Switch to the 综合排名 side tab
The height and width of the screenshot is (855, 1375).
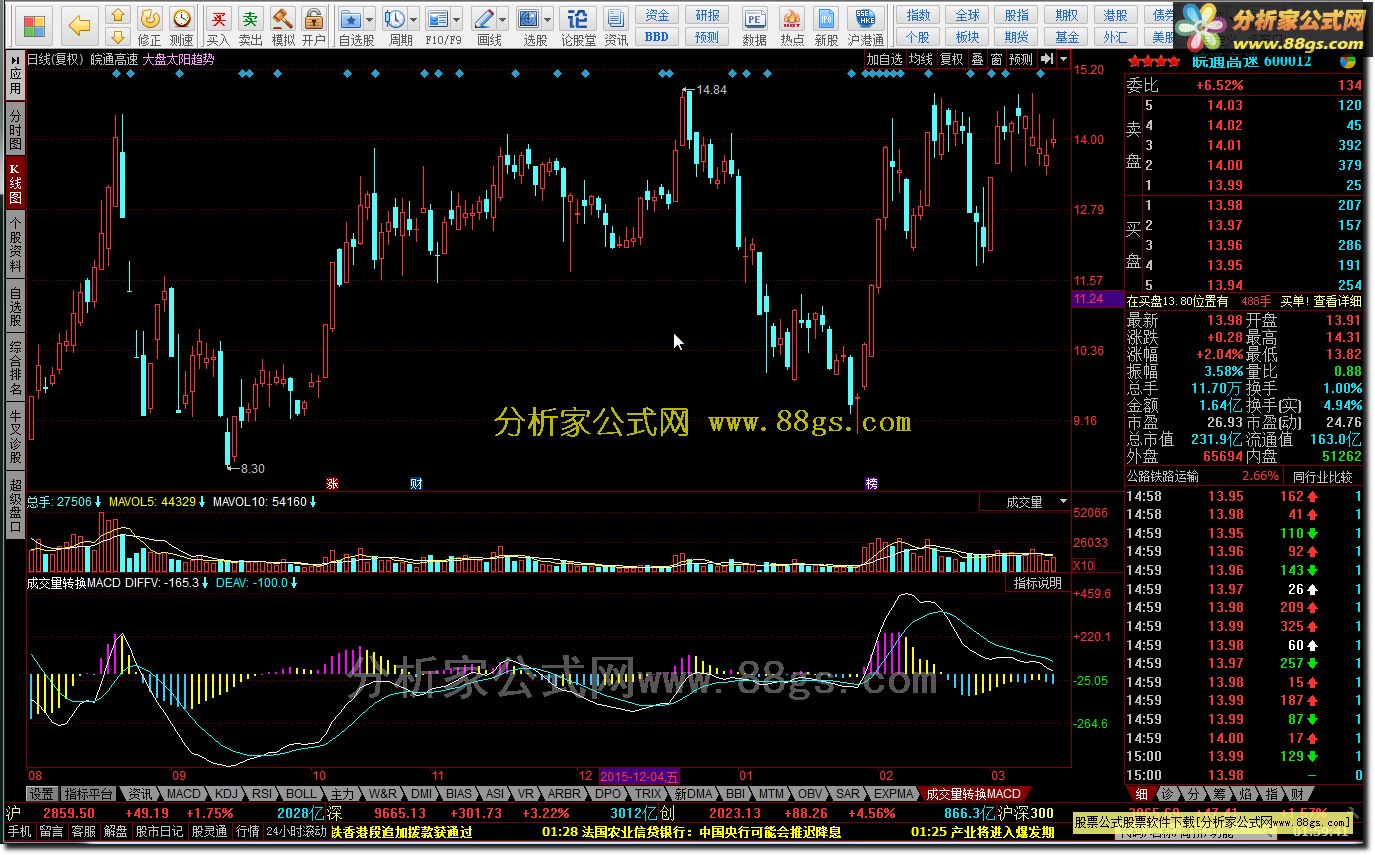click(x=15, y=369)
